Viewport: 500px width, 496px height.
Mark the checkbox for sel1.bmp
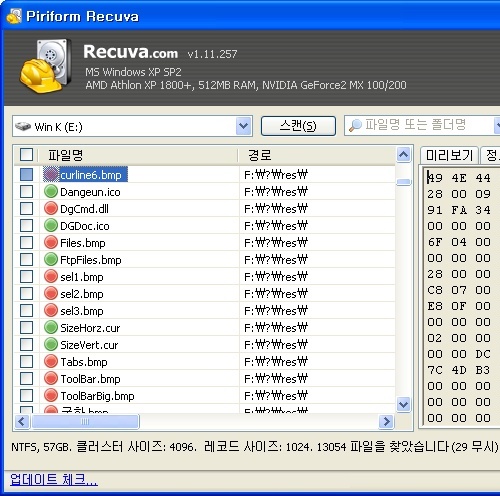(x=26, y=277)
